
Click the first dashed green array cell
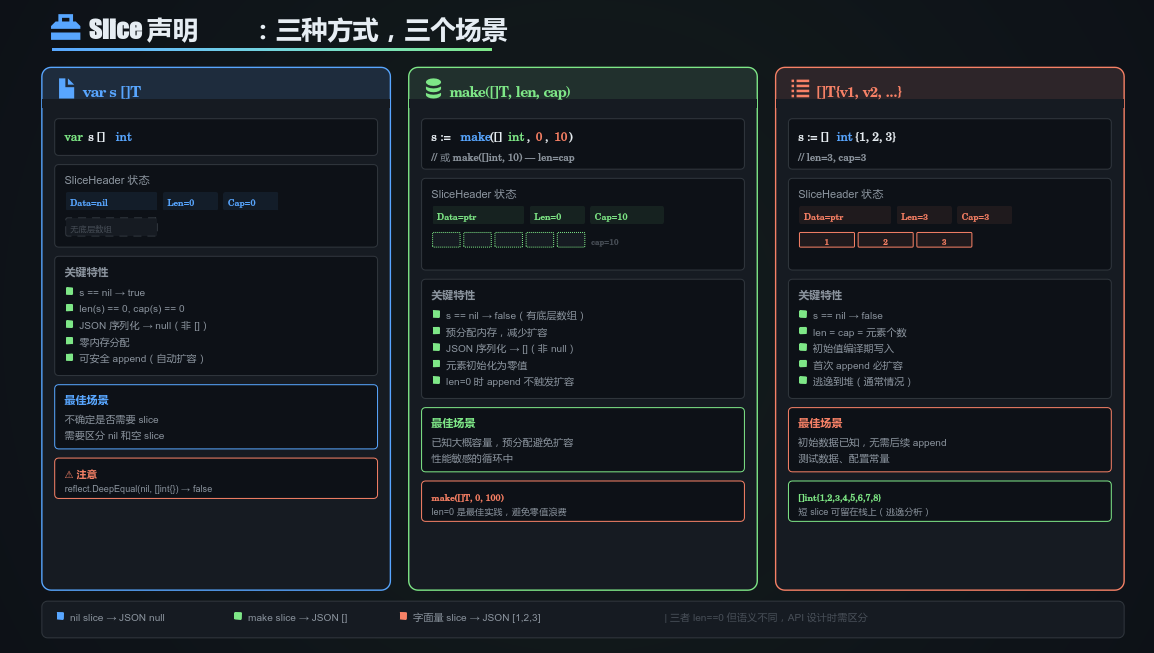(x=446, y=240)
